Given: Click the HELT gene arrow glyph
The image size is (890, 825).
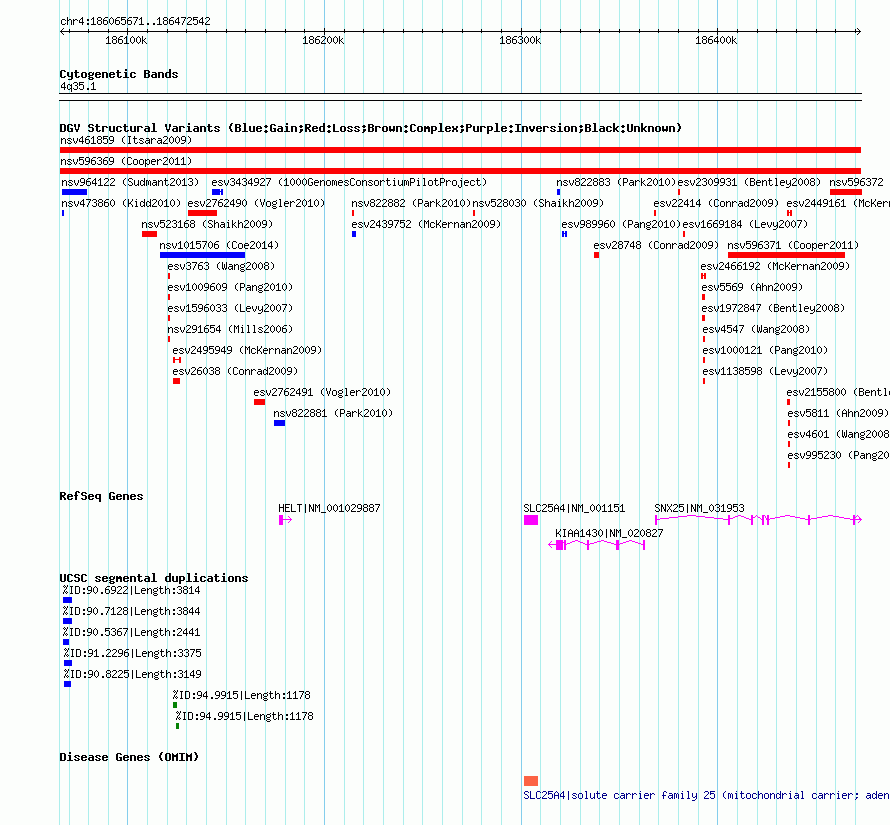Looking at the screenshot, I should 285,520.
